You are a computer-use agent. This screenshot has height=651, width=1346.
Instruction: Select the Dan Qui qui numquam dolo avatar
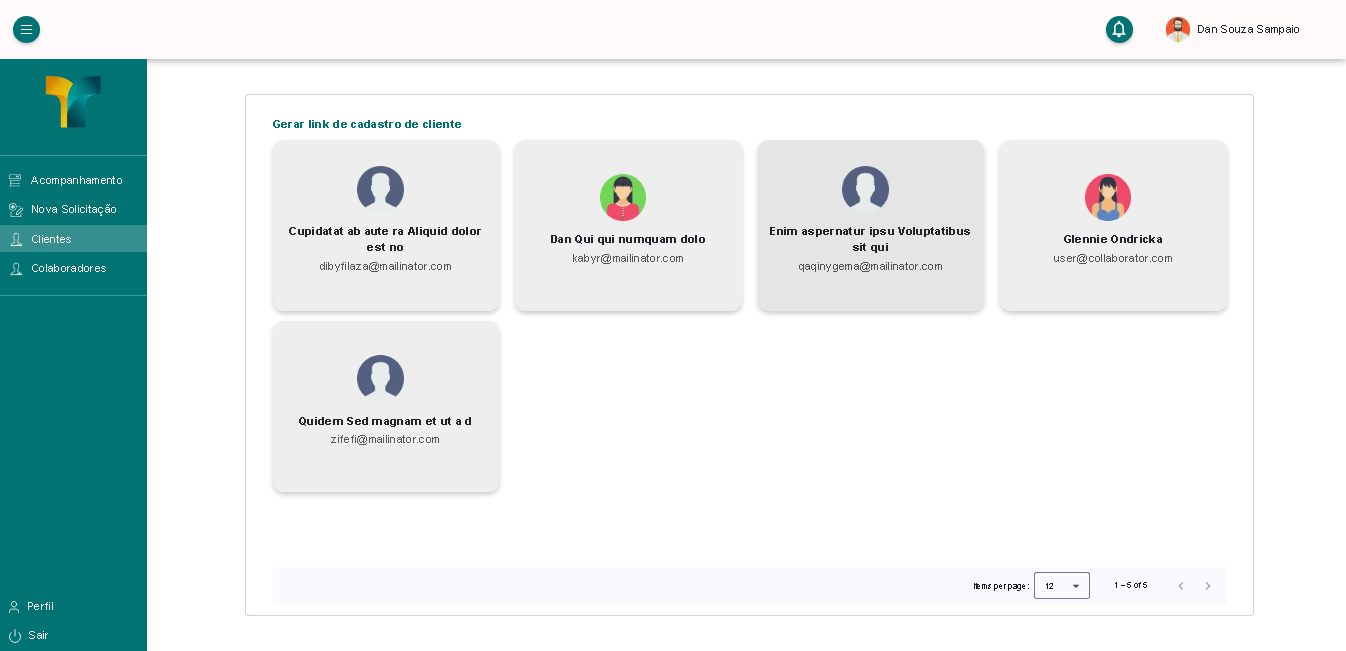pyautogui.click(x=622, y=197)
